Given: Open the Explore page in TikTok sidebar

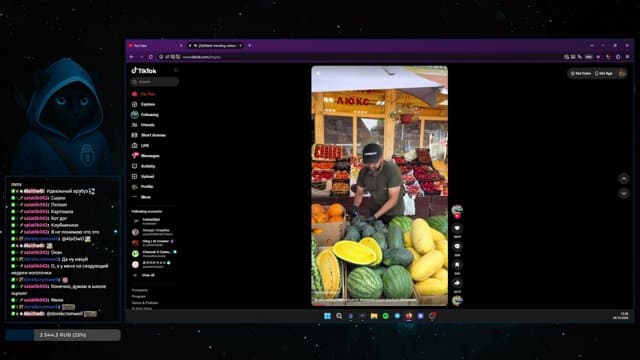Looking at the screenshot, I should pyautogui.click(x=143, y=104).
